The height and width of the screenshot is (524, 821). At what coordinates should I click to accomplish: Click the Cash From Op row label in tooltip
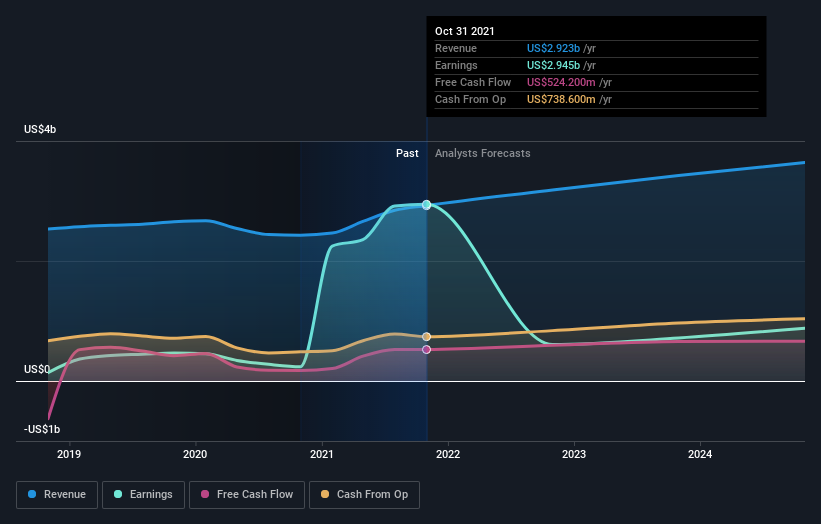point(471,99)
